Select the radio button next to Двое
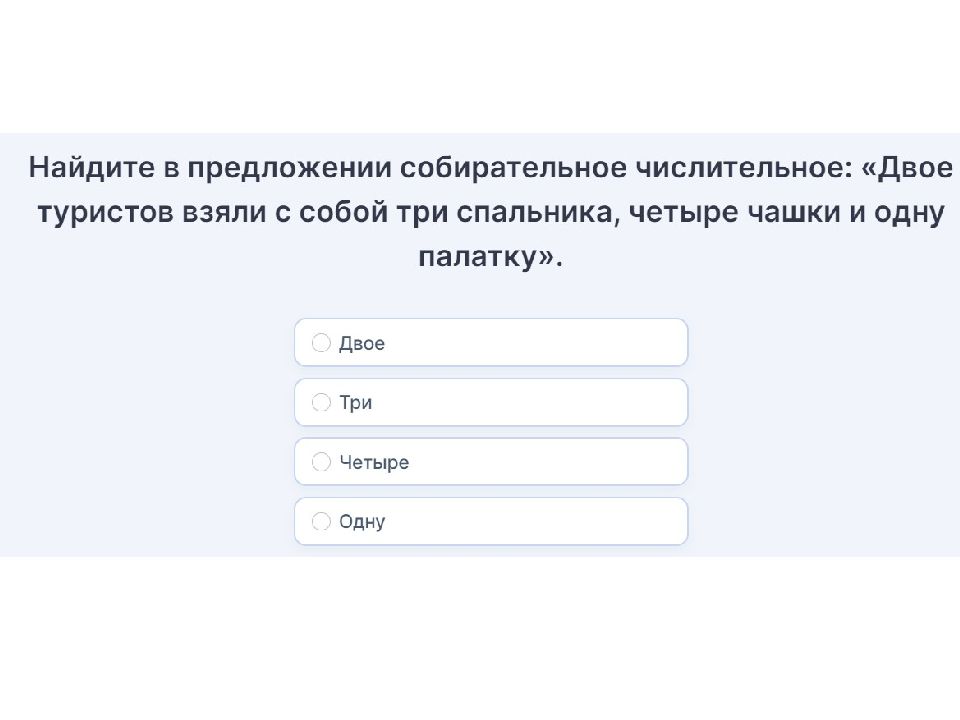The image size is (960, 720). point(321,343)
